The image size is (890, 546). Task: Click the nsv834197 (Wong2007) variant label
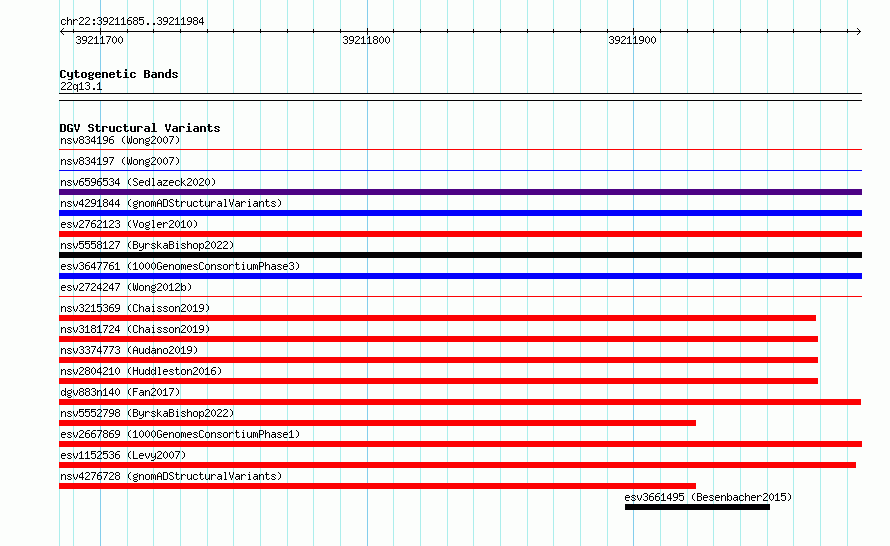click(x=120, y=161)
